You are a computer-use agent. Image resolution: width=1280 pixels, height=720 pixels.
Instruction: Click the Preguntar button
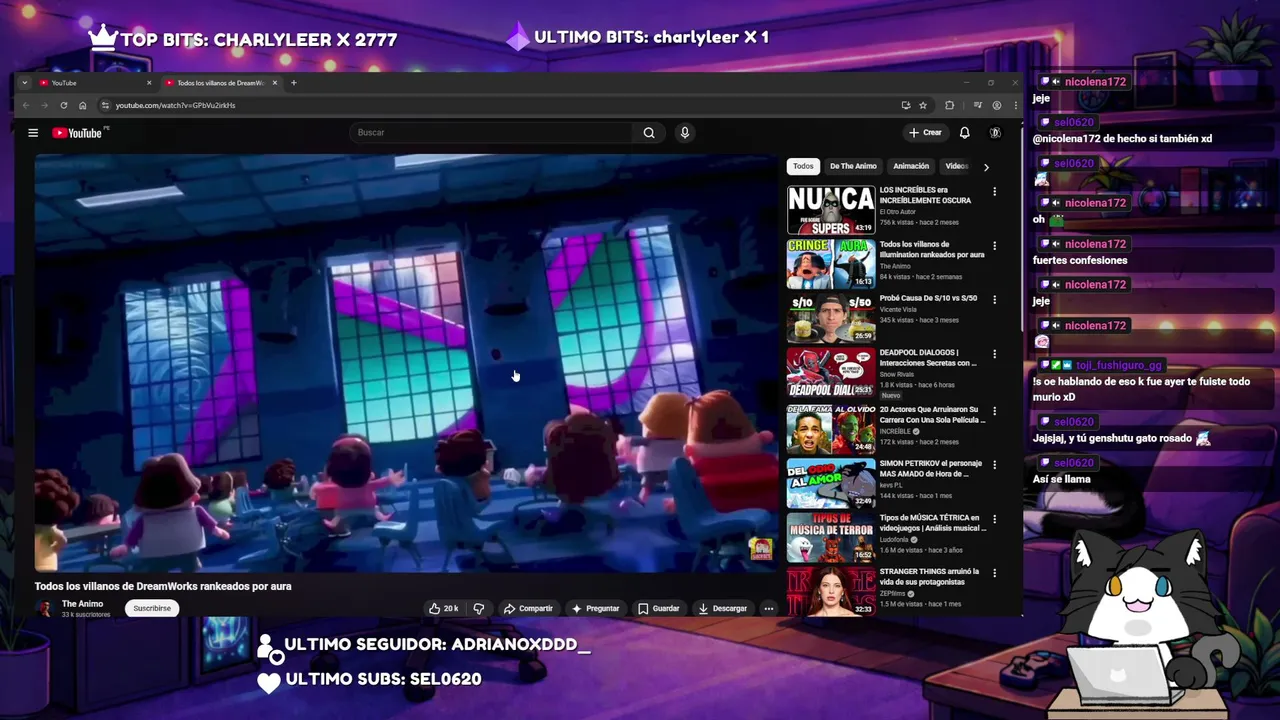pos(595,608)
